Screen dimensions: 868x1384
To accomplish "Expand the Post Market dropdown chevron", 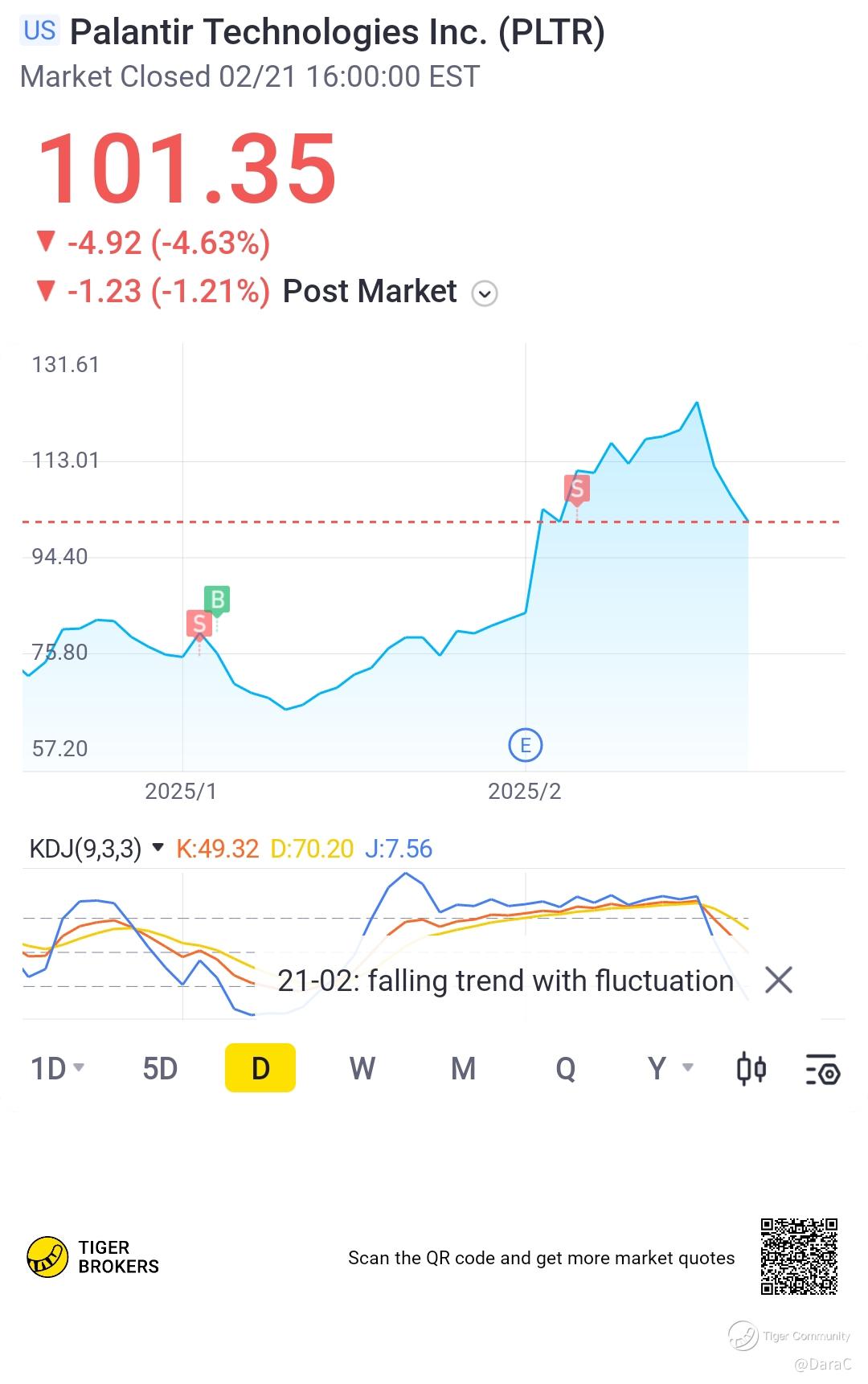I will pos(485,293).
